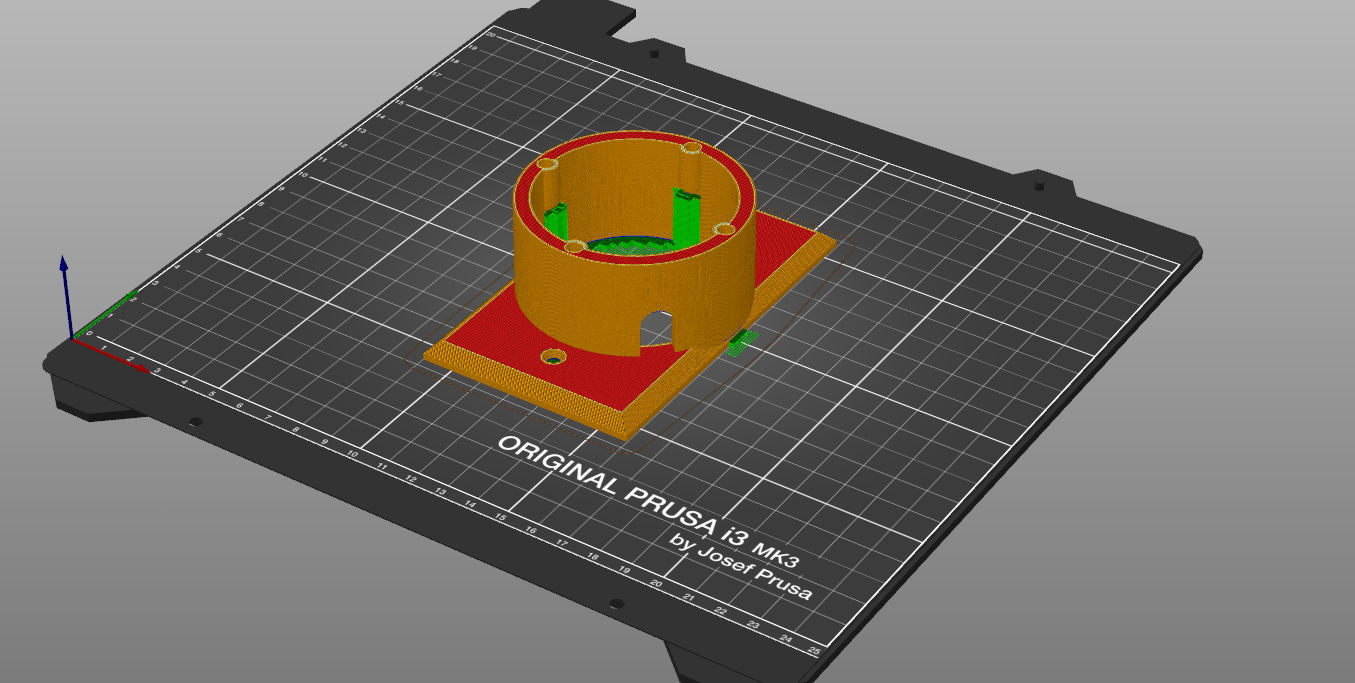
Task: Click the arched cutout in the cylinder wall
Action: tap(657, 328)
